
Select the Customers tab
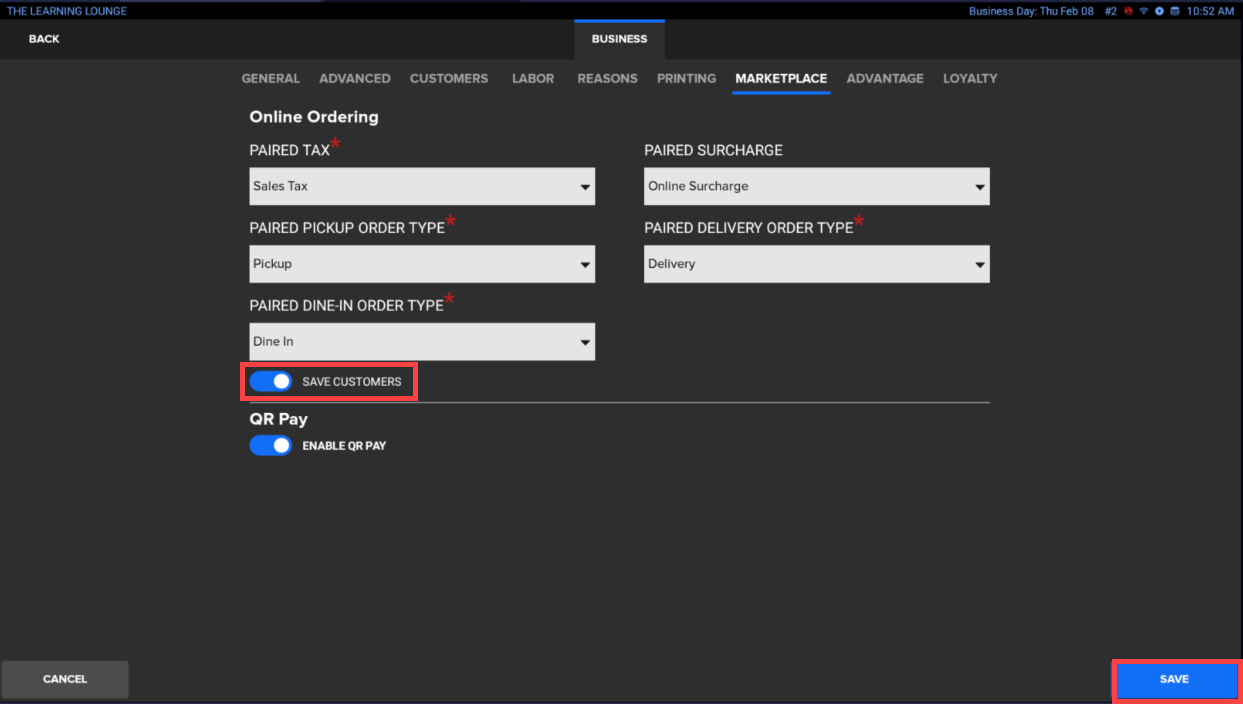[449, 78]
